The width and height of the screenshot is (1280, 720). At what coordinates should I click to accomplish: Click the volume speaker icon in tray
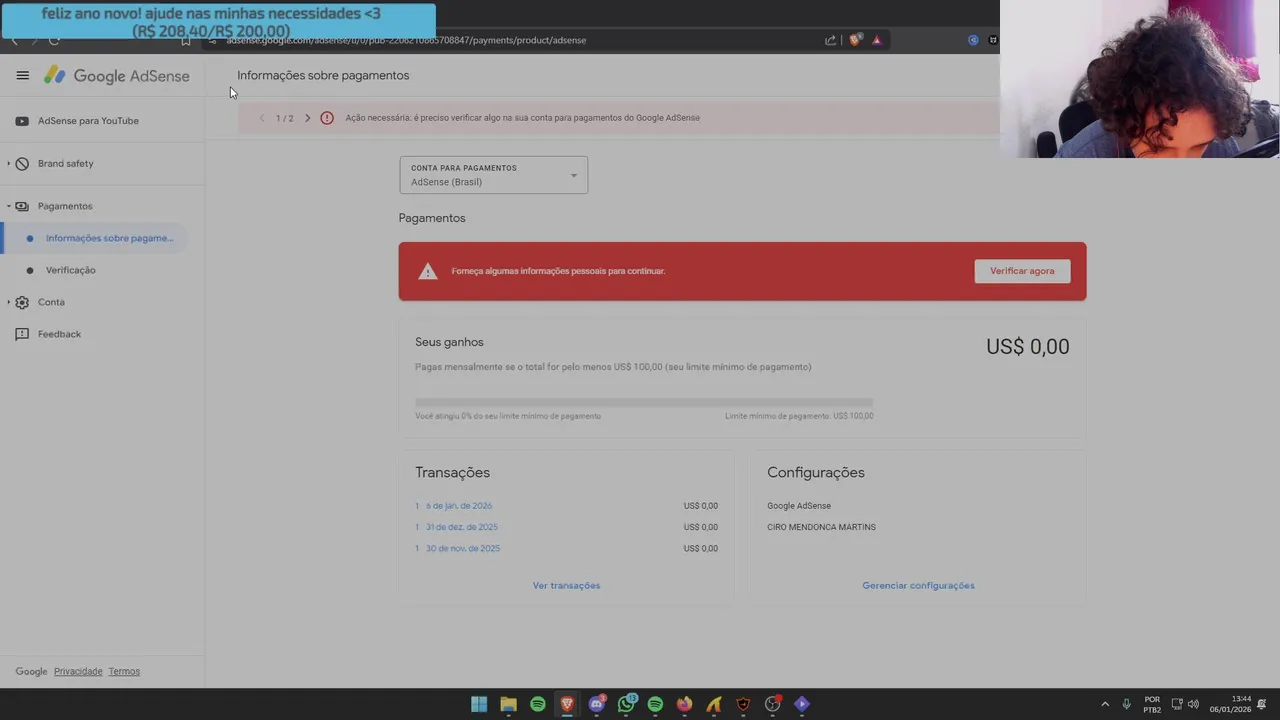(1193, 704)
